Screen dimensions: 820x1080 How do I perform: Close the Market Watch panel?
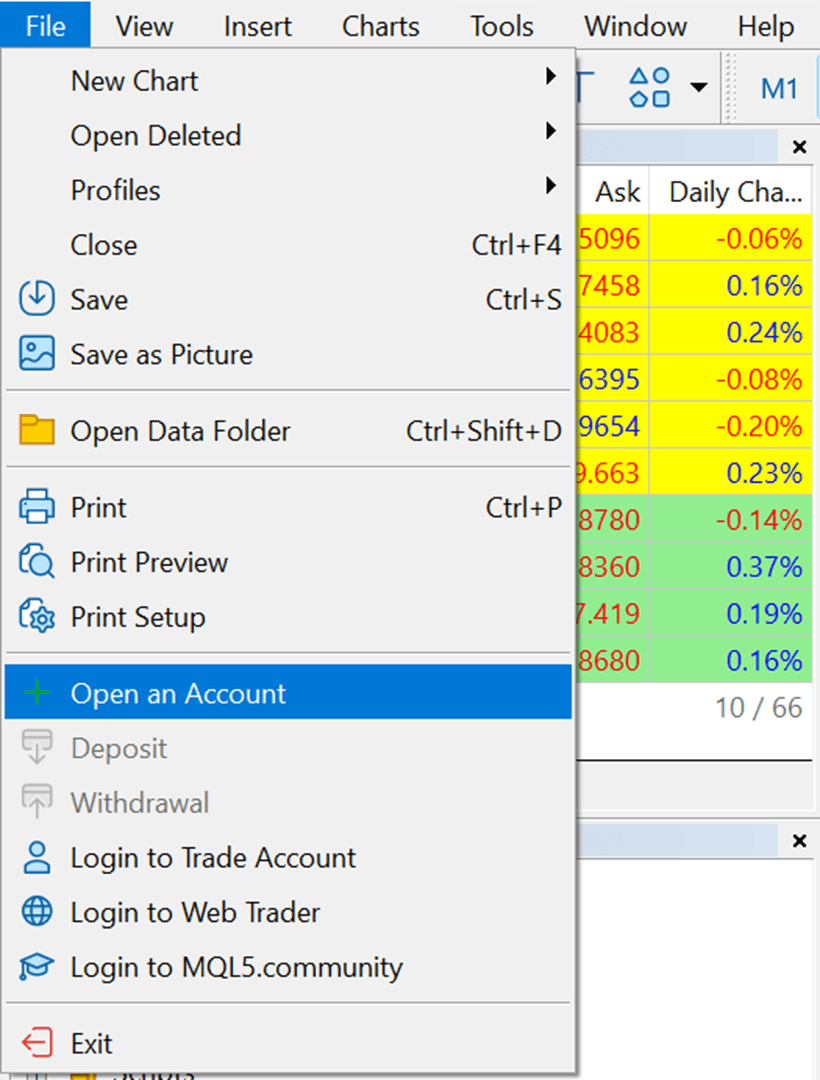click(x=799, y=148)
